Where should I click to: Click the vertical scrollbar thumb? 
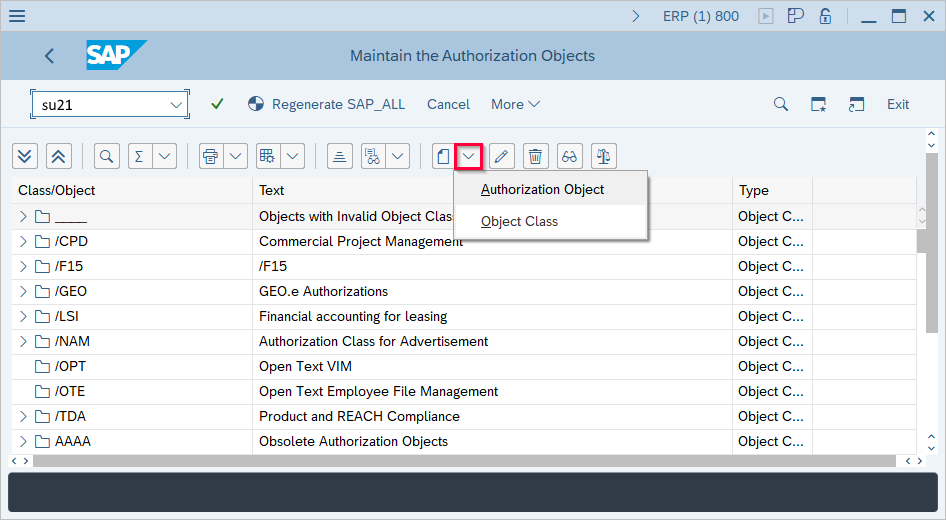(x=932, y=243)
